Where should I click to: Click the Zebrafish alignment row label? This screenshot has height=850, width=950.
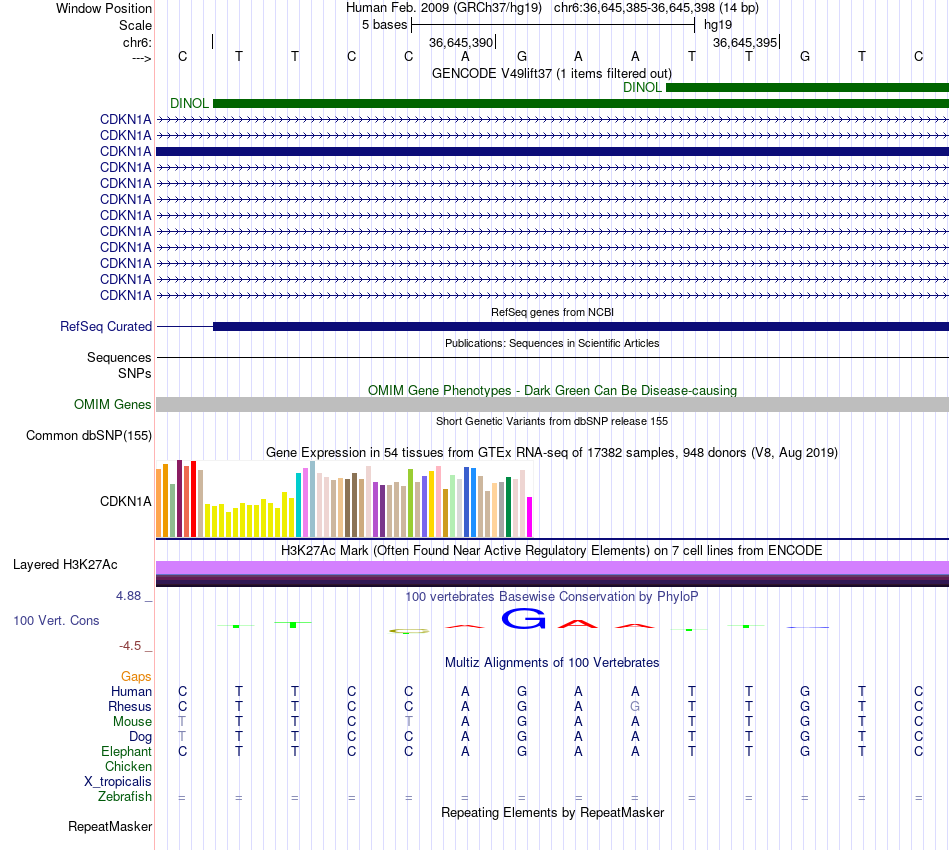(x=125, y=797)
